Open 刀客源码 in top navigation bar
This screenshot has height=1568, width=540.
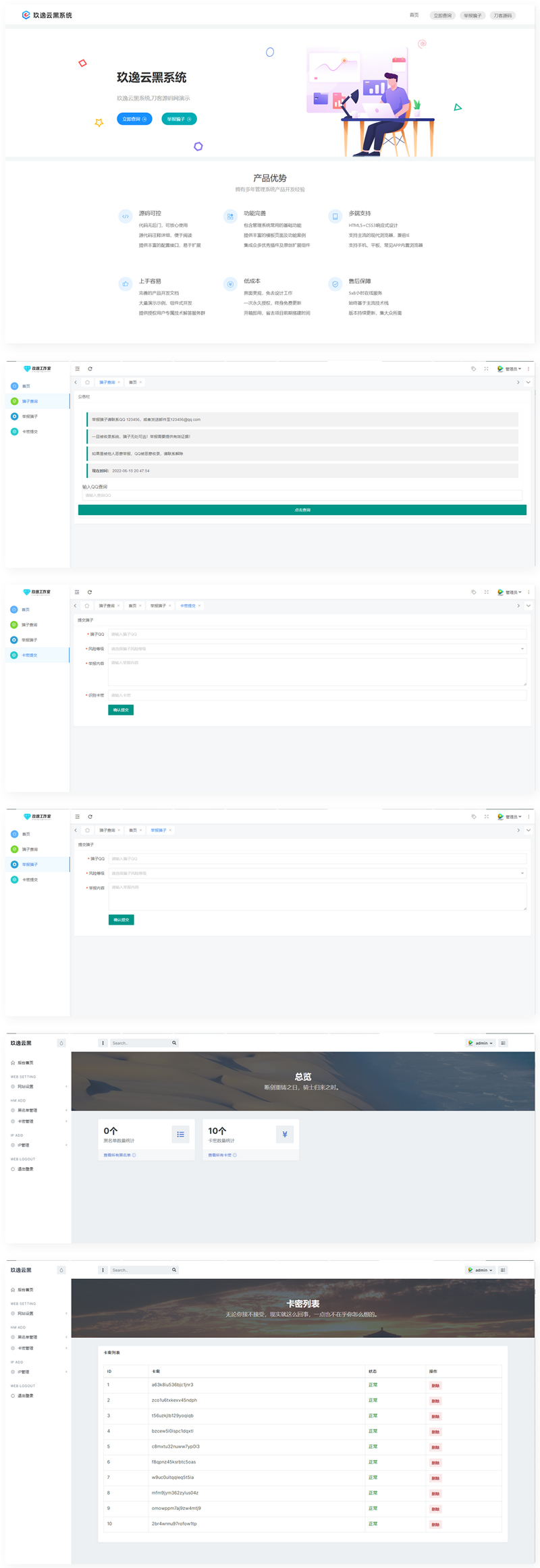[502, 16]
